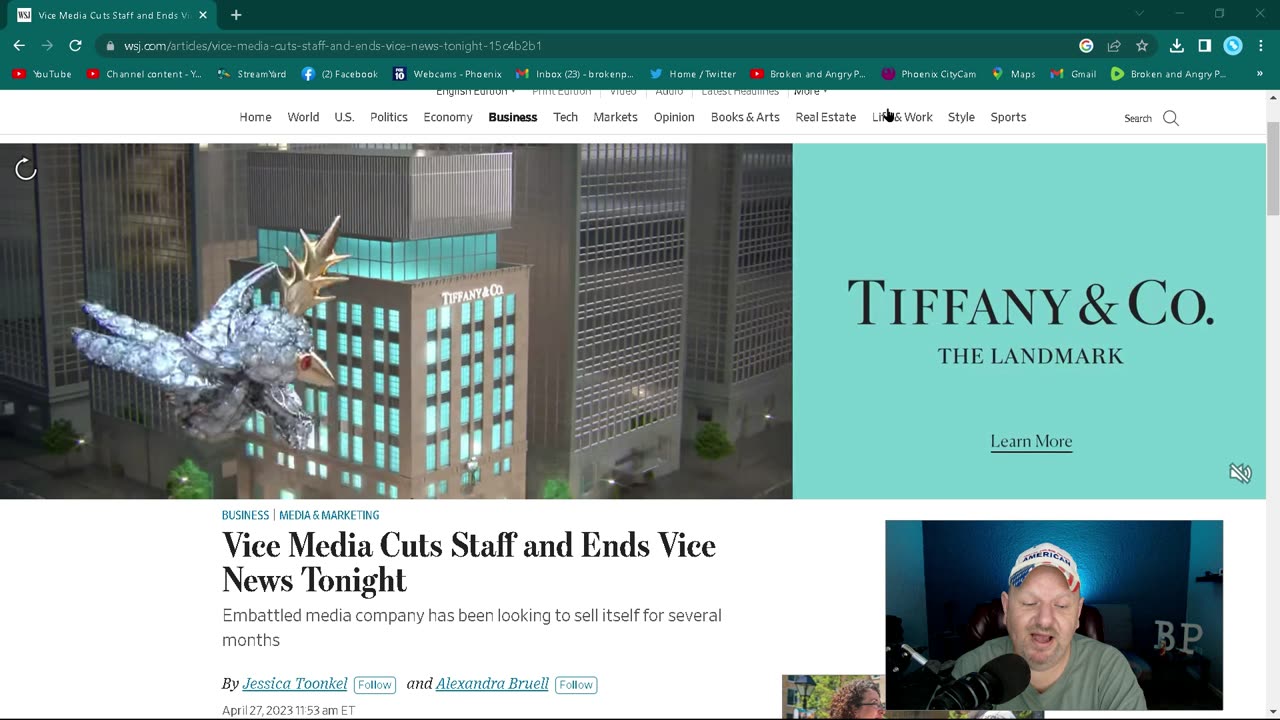Open the tab search dropdown arrow
Screen dimensions: 1280x720
(x=1139, y=14)
